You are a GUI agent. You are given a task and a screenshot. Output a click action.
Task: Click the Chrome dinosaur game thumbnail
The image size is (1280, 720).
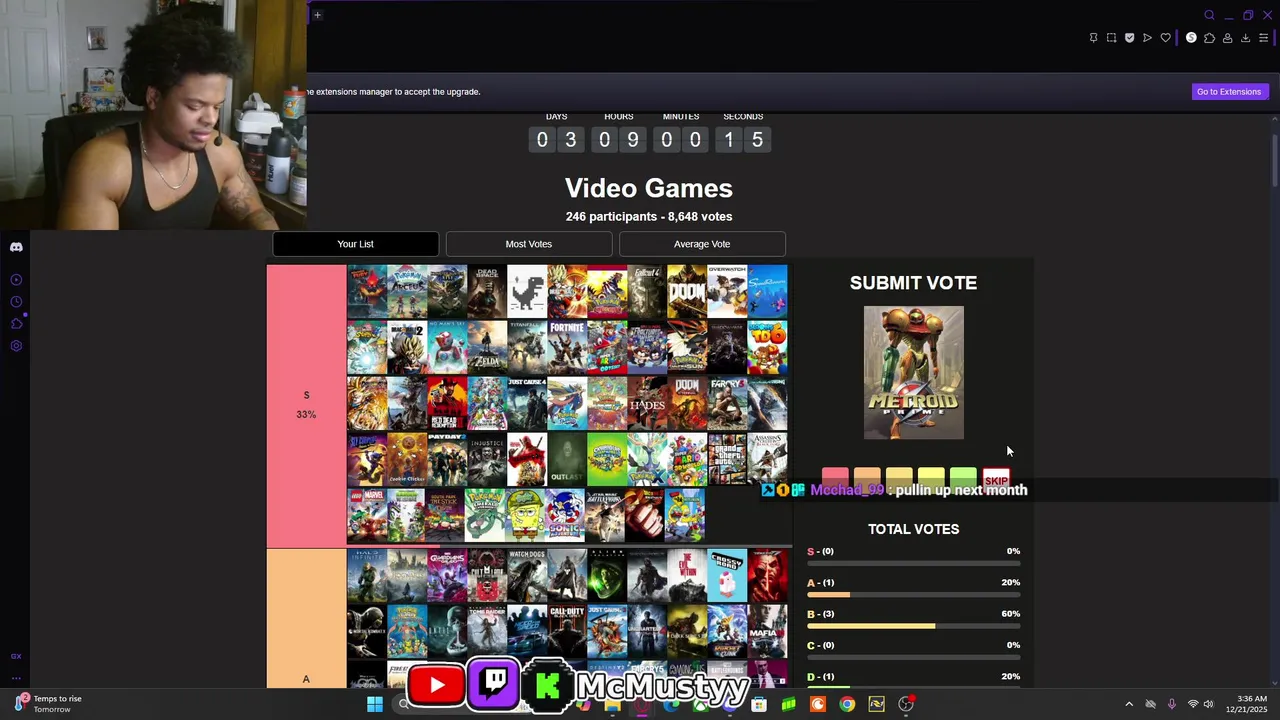point(527,291)
